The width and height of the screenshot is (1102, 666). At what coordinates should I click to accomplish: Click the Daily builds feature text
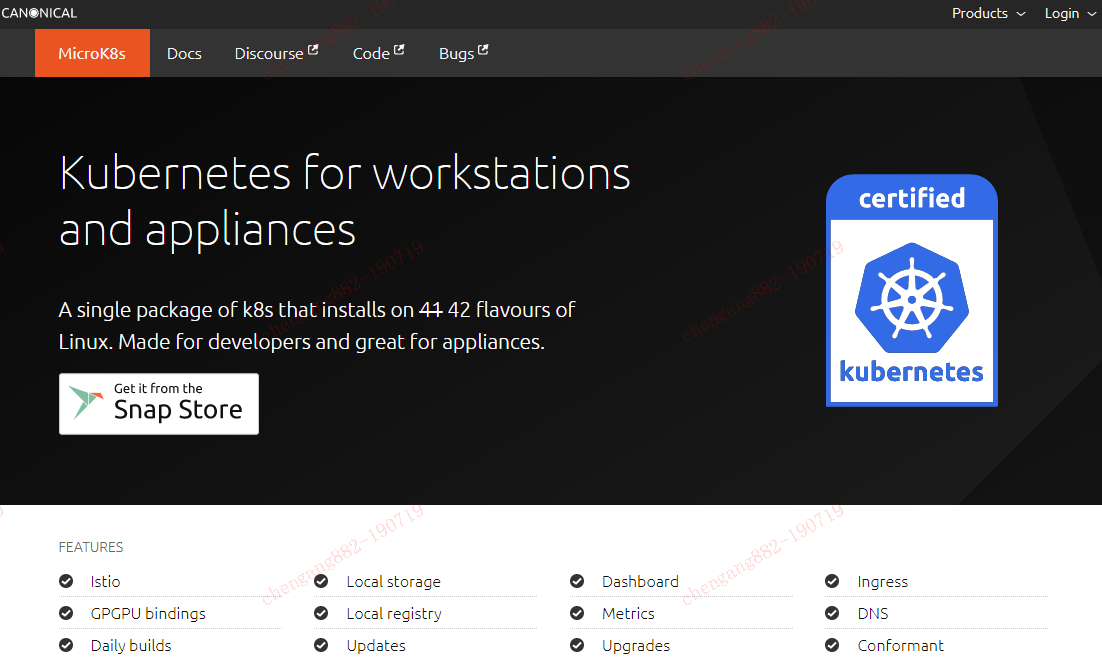(x=131, y=646)
